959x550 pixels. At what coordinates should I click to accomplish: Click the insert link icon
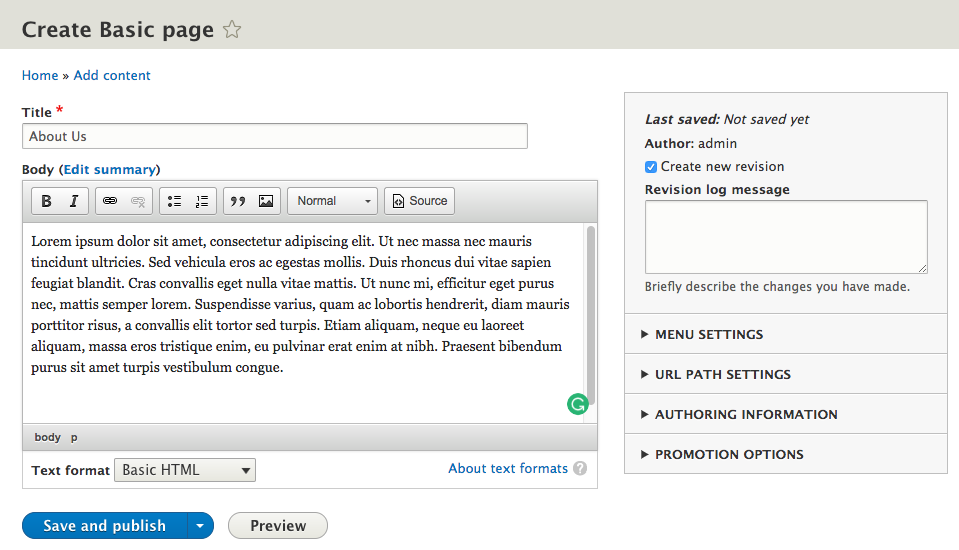click(x=110, y=201)
